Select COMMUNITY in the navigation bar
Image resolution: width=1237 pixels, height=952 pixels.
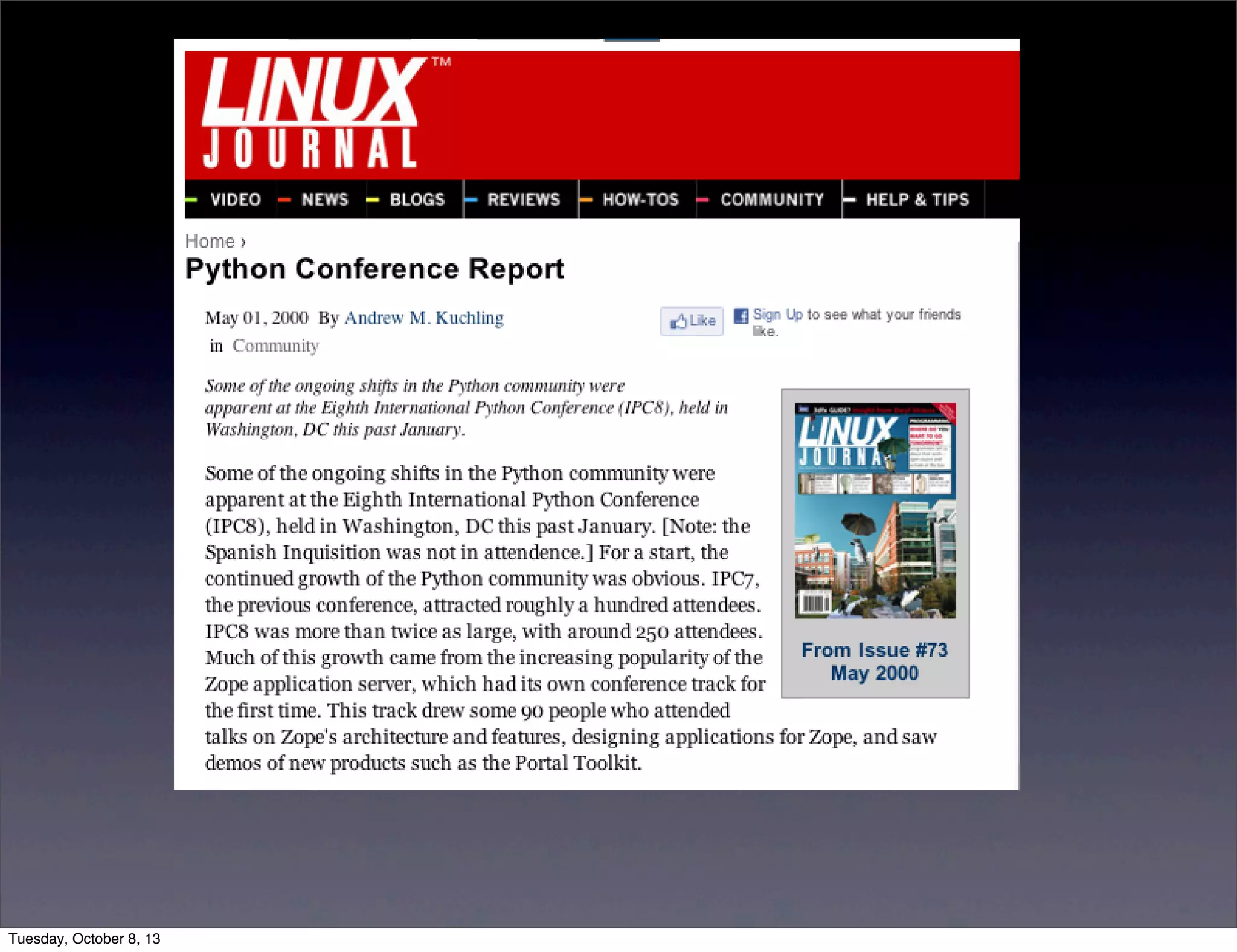tap(771, 200)
